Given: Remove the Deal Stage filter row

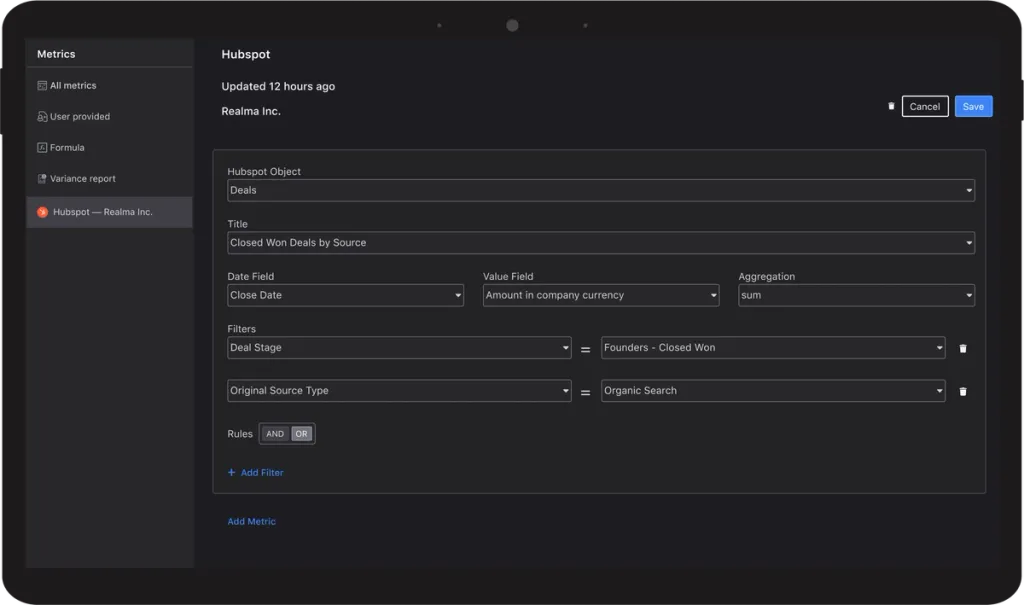Looking at the screenshot, I should coord(963,348).
